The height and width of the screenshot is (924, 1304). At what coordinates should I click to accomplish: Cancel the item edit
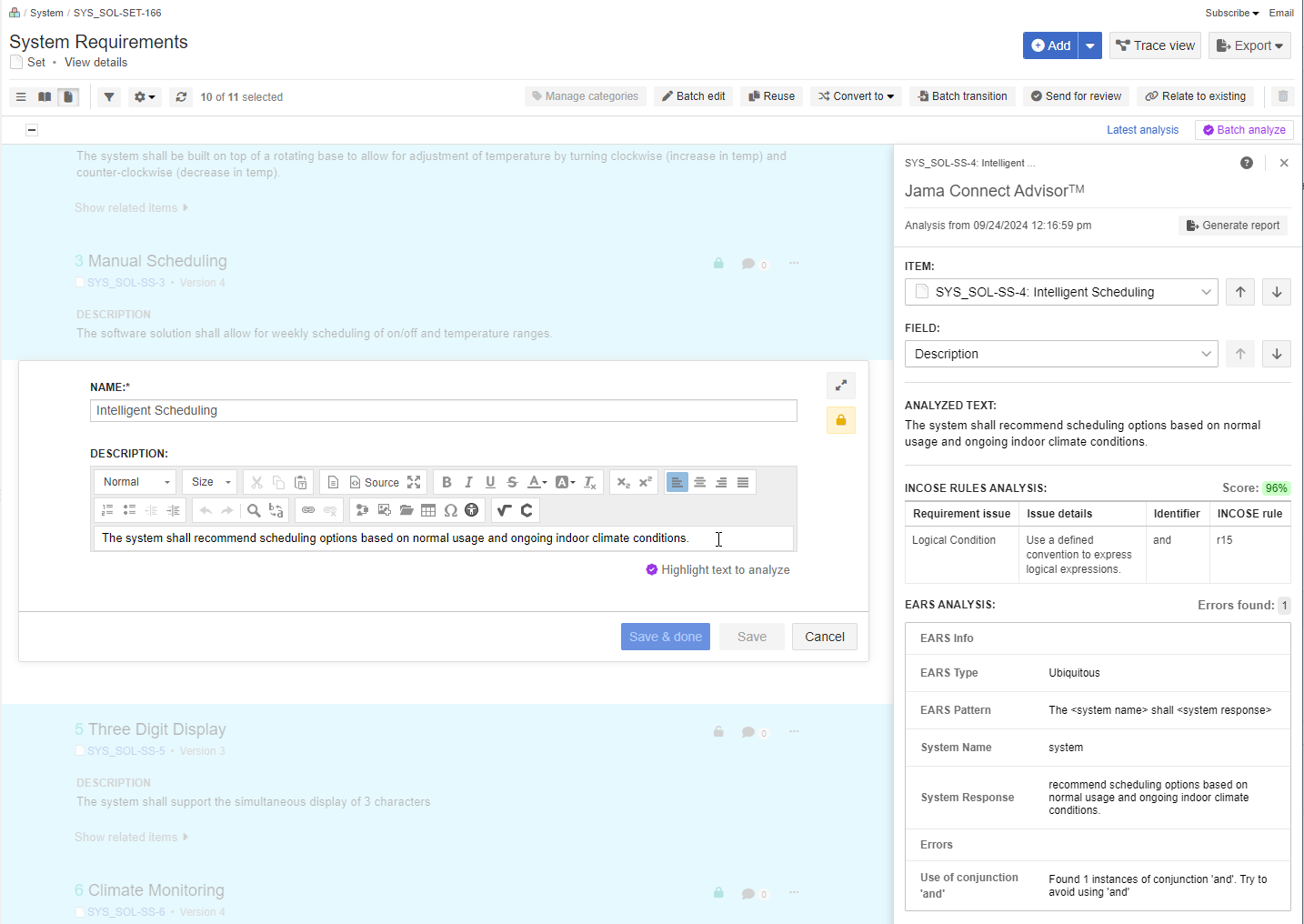coord(825,637)
